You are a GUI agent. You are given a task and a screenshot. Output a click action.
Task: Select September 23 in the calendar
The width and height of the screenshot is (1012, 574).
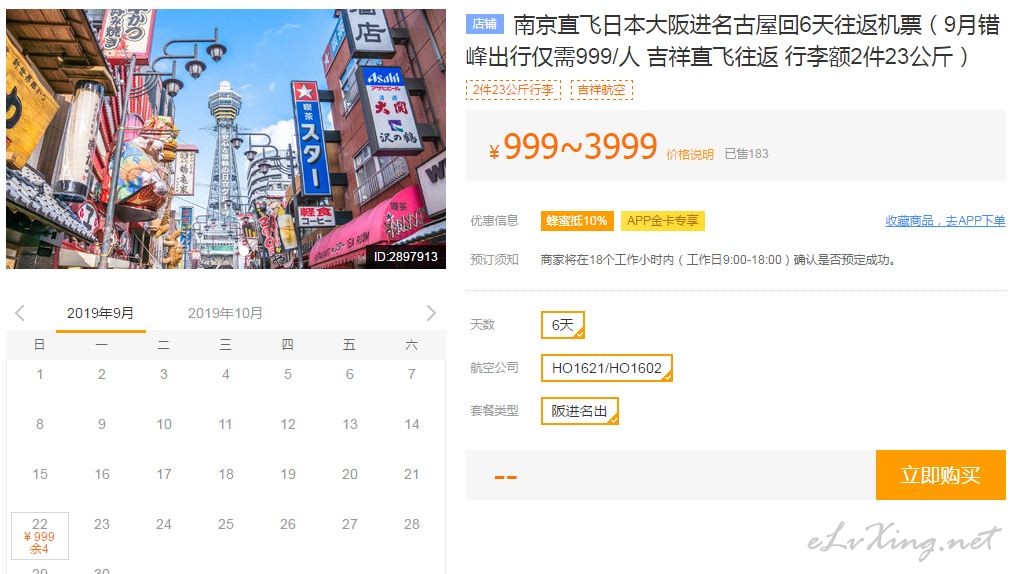coord(102,524)
